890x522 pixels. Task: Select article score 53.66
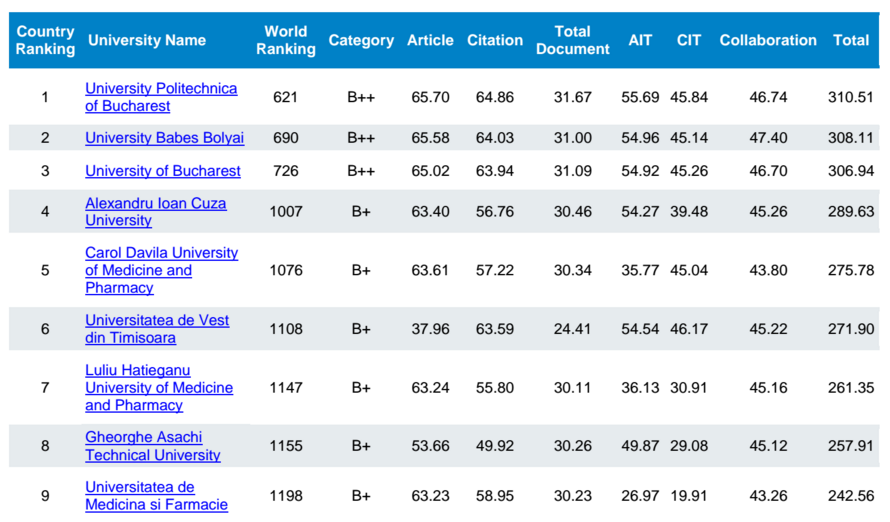click(x=430, y=446)
